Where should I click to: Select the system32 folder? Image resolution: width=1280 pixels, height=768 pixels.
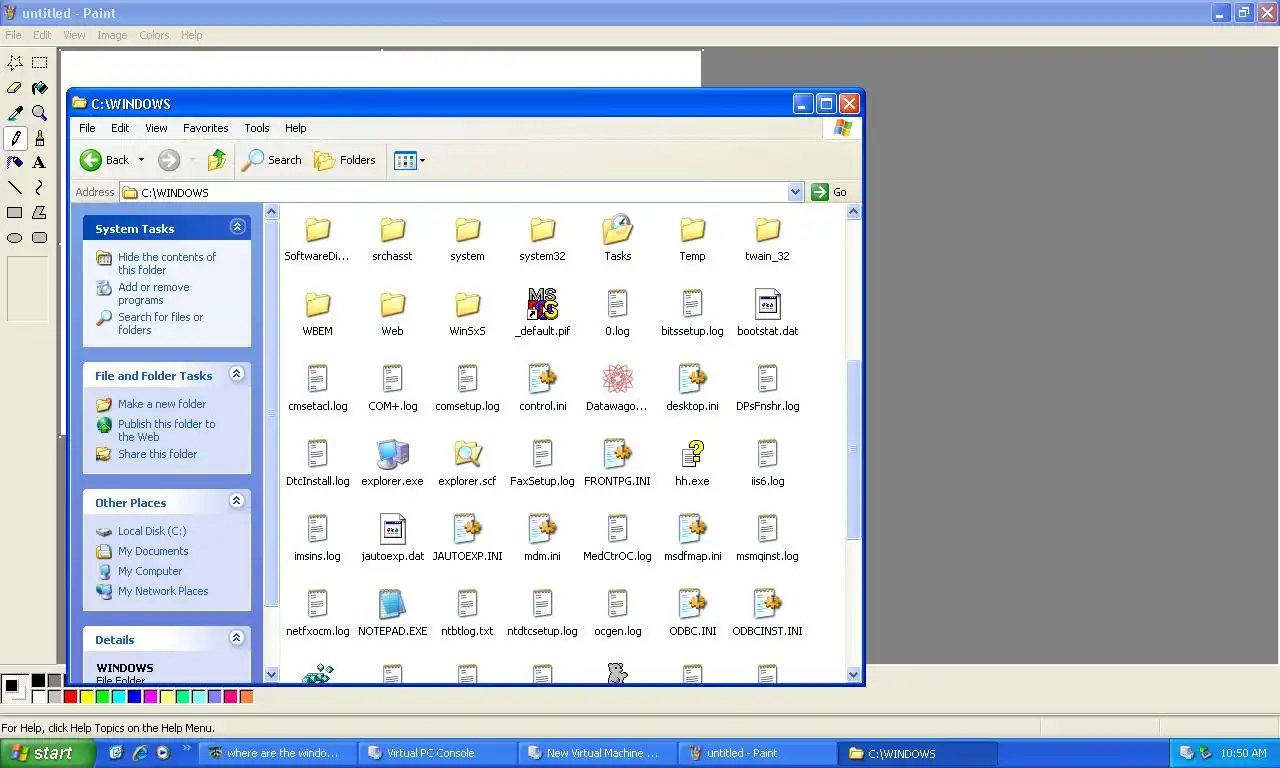click(542, 239)
